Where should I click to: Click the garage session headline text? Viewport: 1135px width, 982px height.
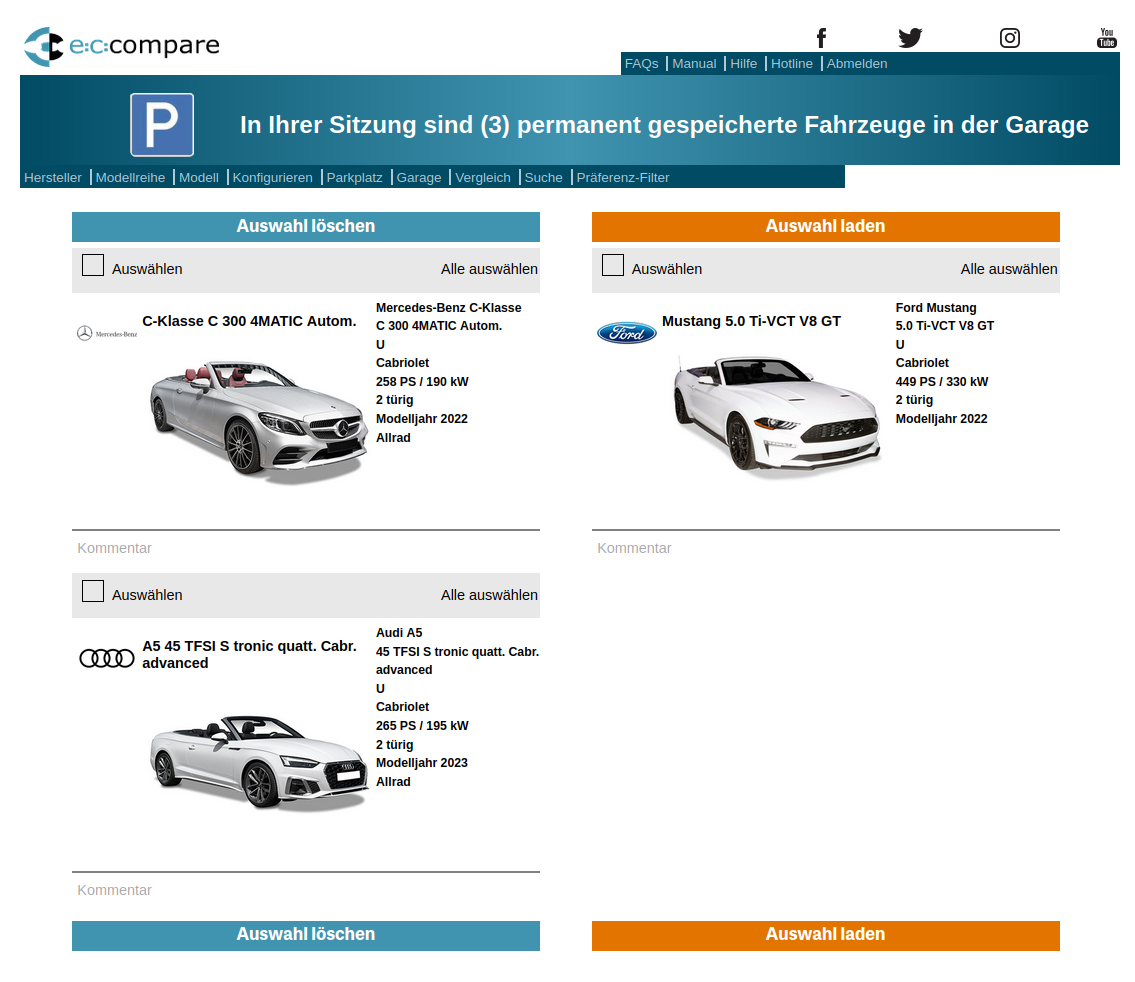(664, 125)
